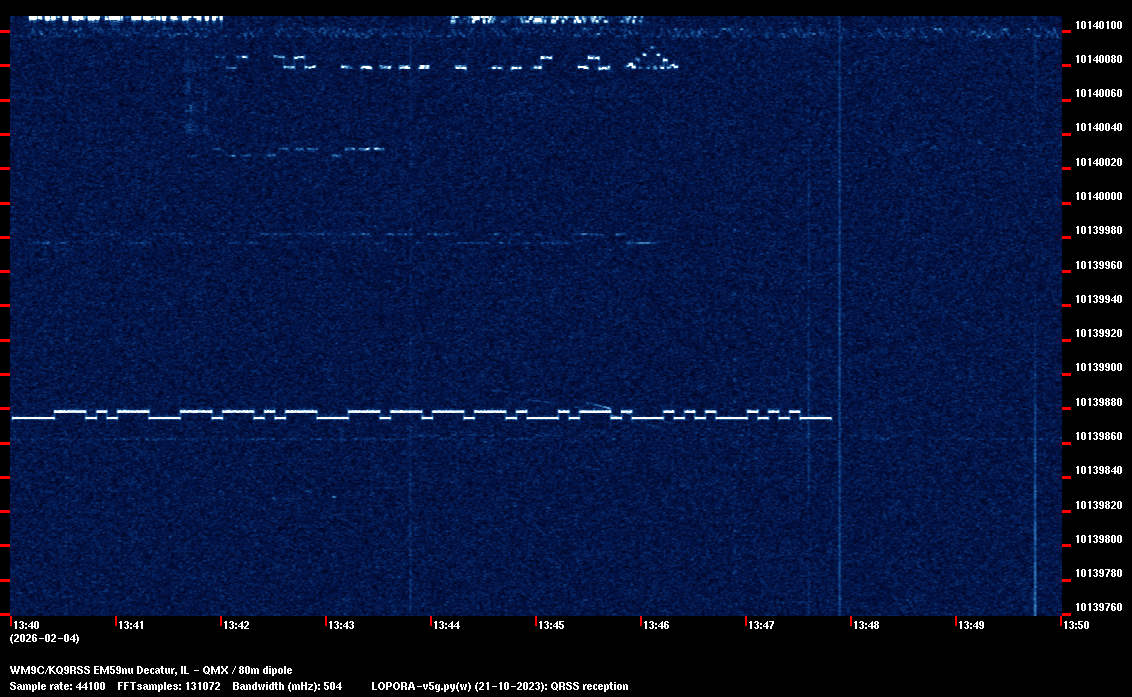Click the date text (2026-02-04)
Screen dimensions: 1132x697
44,638
